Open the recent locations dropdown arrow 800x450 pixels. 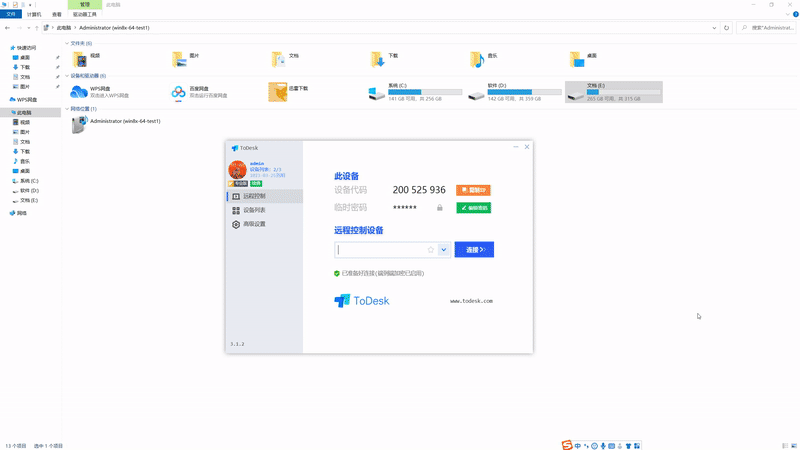tap(29, 28)
